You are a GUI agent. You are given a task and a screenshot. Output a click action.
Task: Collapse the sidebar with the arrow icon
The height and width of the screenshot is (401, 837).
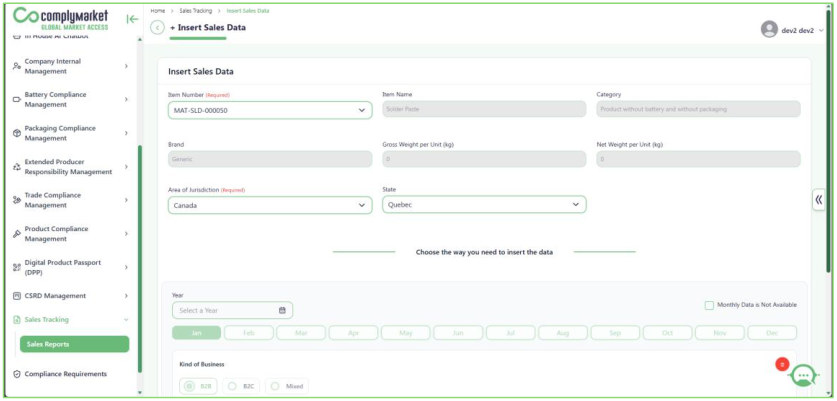pos(132,19)
